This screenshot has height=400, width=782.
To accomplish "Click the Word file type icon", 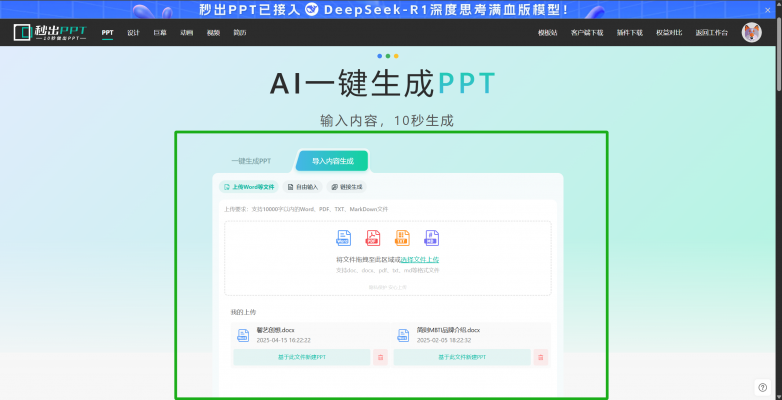I will (x=344, y=238).
